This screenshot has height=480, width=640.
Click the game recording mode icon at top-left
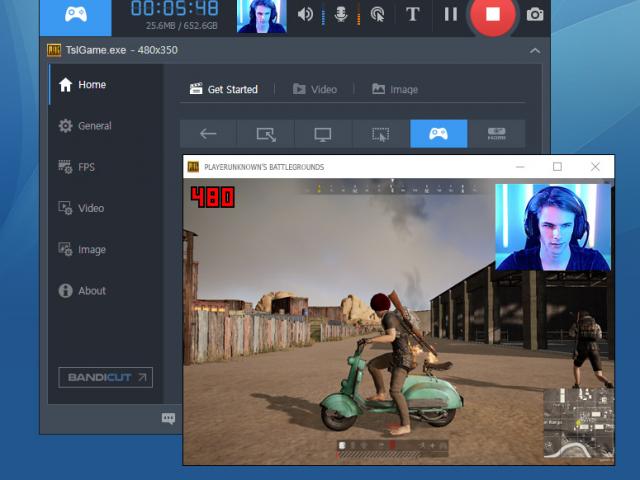(x=75, y=15)
